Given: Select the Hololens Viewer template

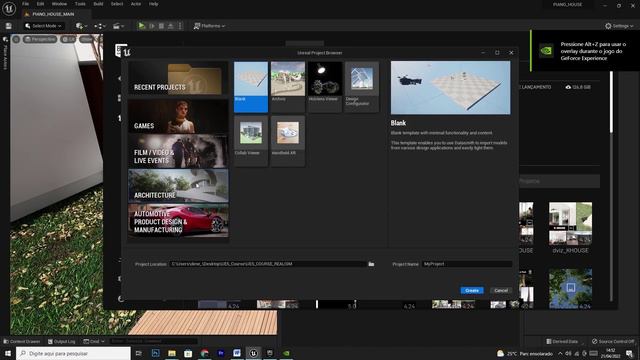Looking at the screenshot, I should pos(325,87).
